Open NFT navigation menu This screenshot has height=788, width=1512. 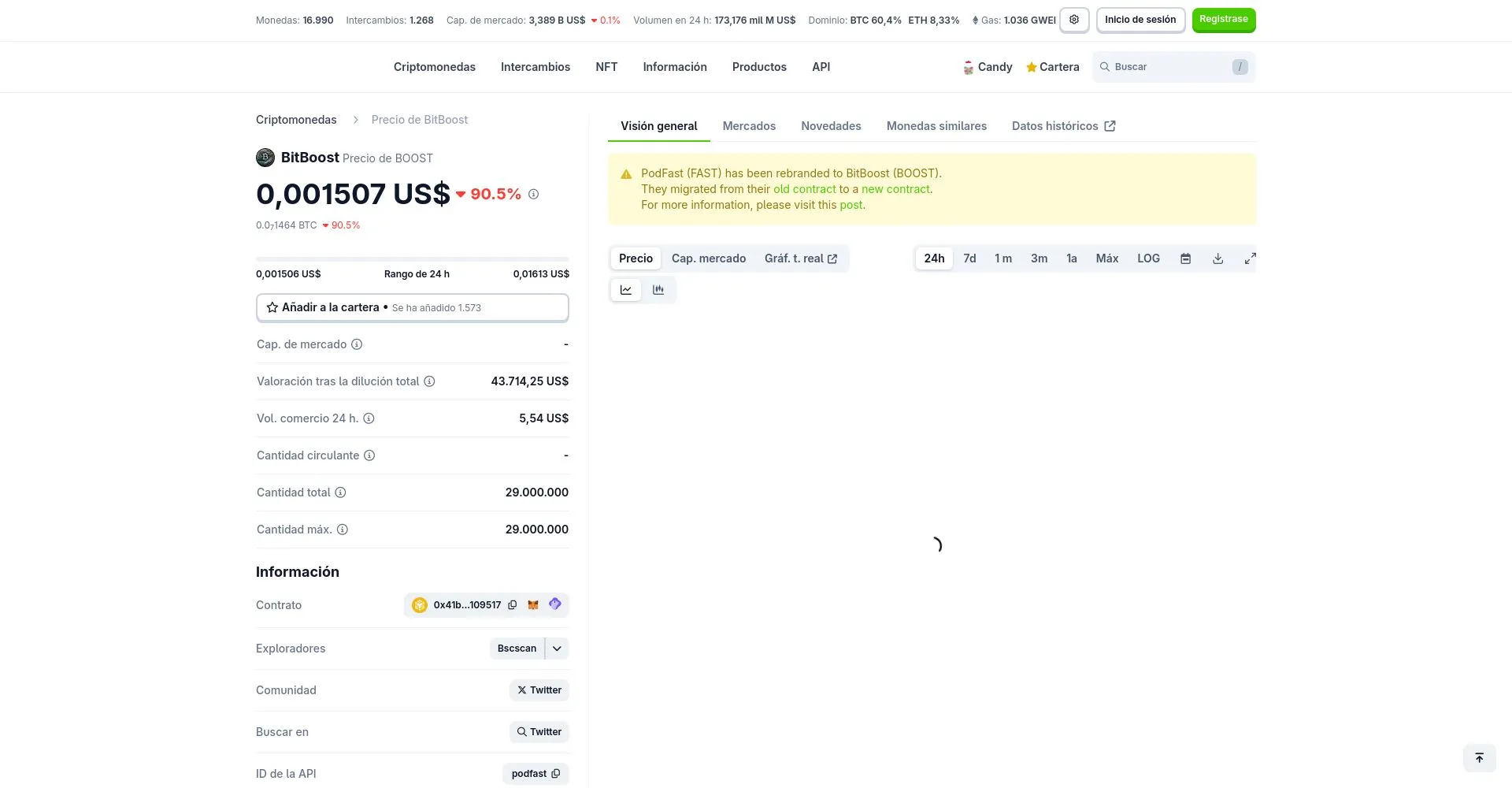coord(606,67)
